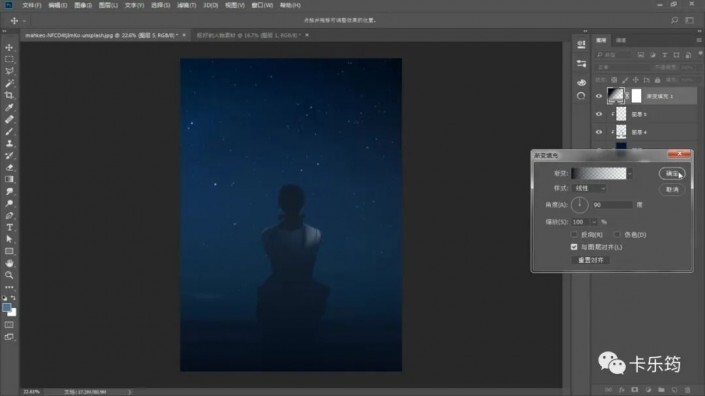This screenshot has height=396, width=705.
Task: Click the 重置对齐 button
Action: 590,260
